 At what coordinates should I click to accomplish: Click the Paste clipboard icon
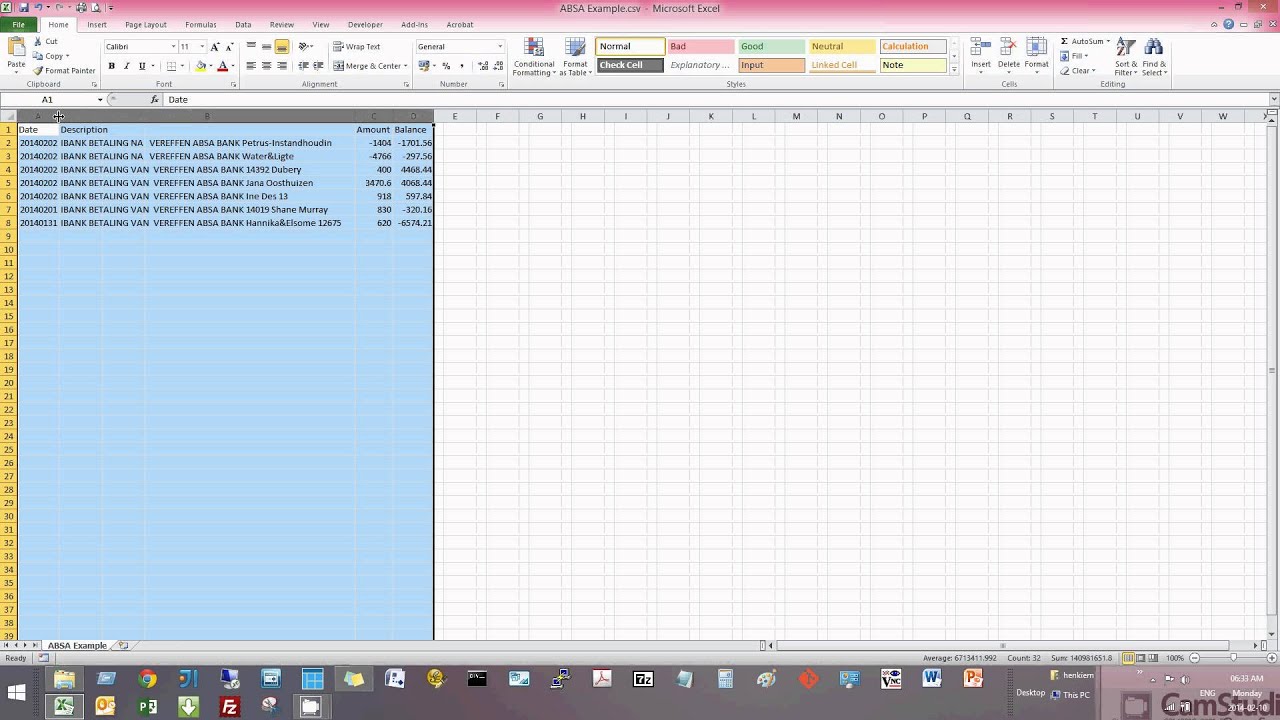(x=16, y=46)
